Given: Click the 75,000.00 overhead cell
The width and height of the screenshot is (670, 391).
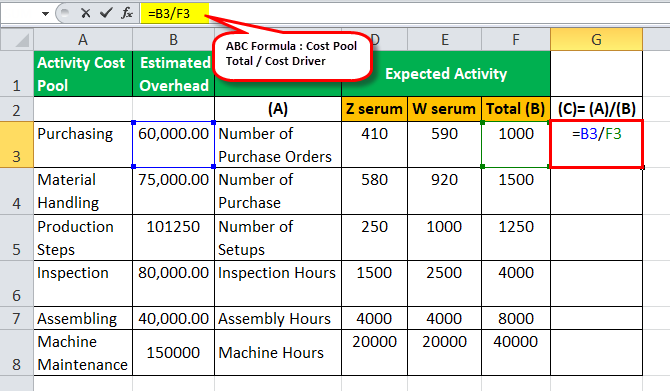Looking at the screenshot, I should point(173,191).
